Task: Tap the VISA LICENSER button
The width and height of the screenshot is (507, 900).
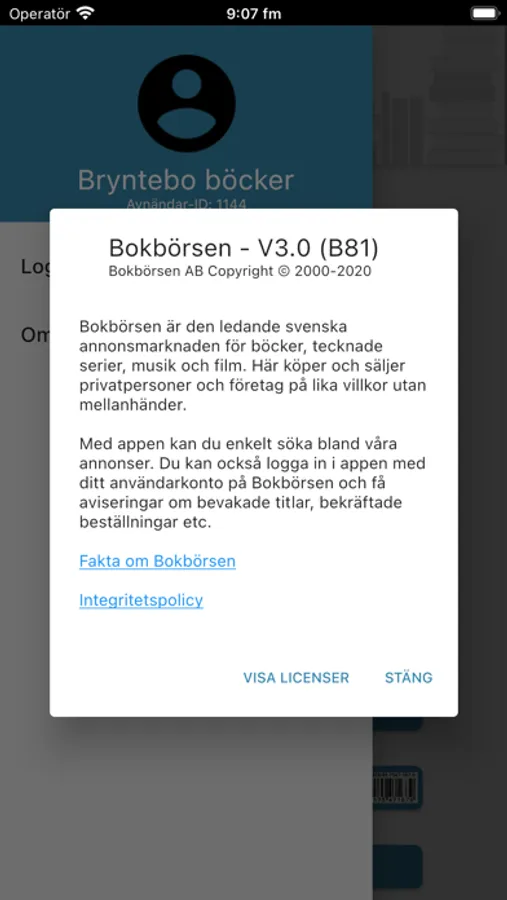Action: 296,678
